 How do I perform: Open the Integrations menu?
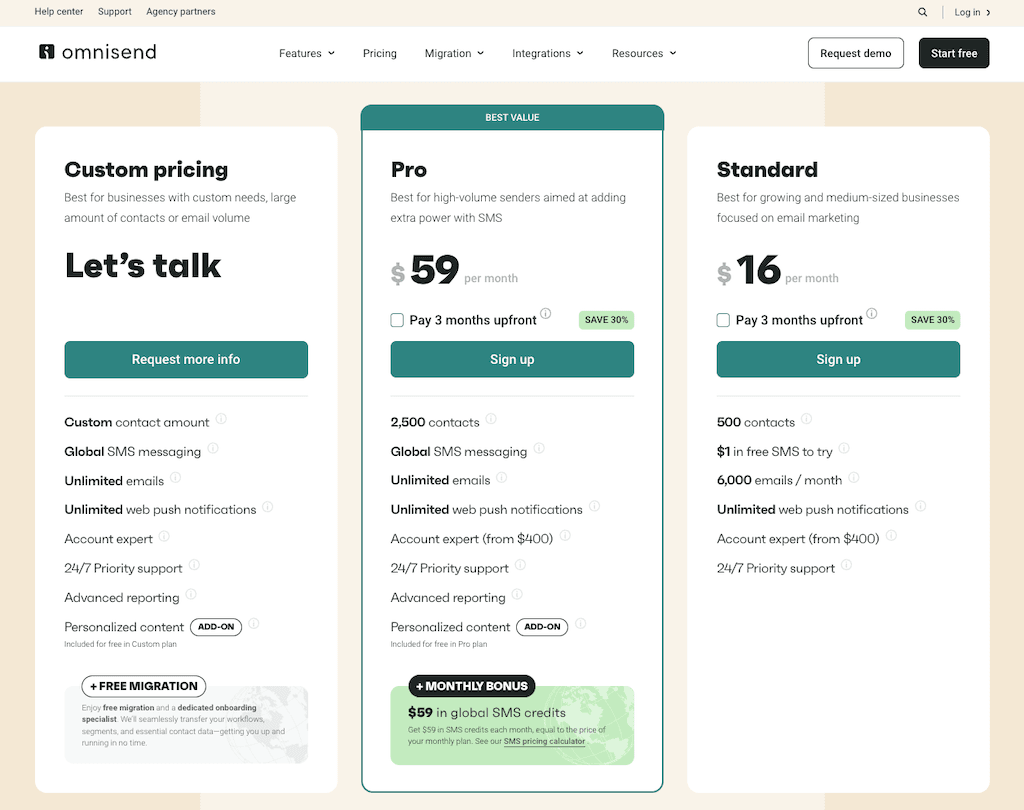click(x=548, y=53)
